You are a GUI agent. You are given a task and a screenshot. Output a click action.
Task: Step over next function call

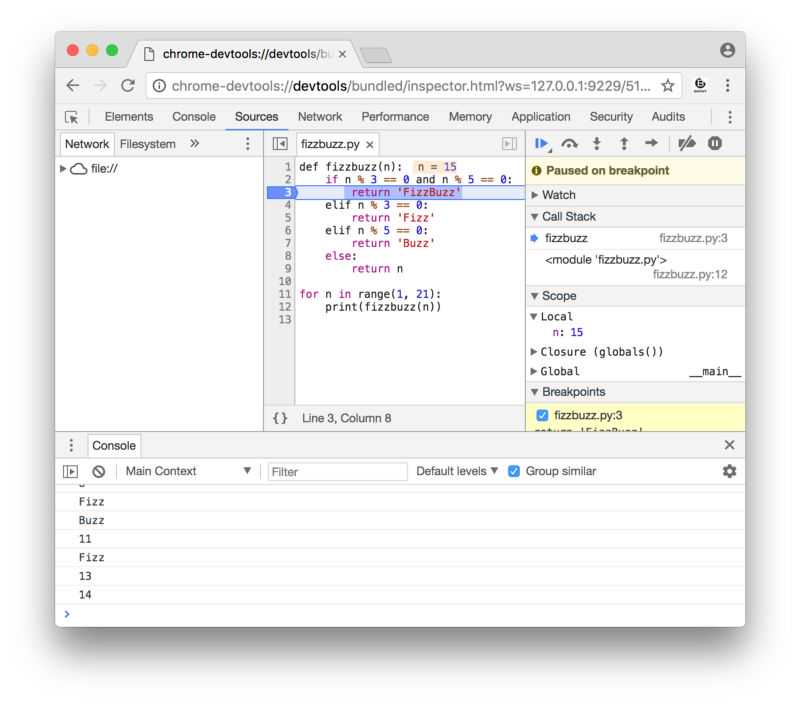[569, 144]
